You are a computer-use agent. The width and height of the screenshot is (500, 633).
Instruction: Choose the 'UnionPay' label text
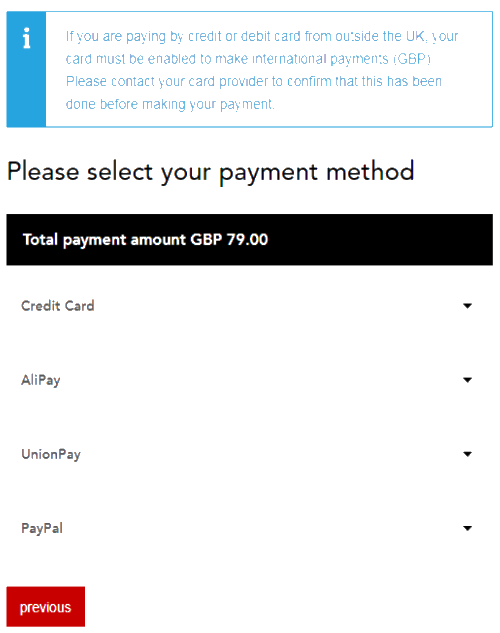(51, 455)
